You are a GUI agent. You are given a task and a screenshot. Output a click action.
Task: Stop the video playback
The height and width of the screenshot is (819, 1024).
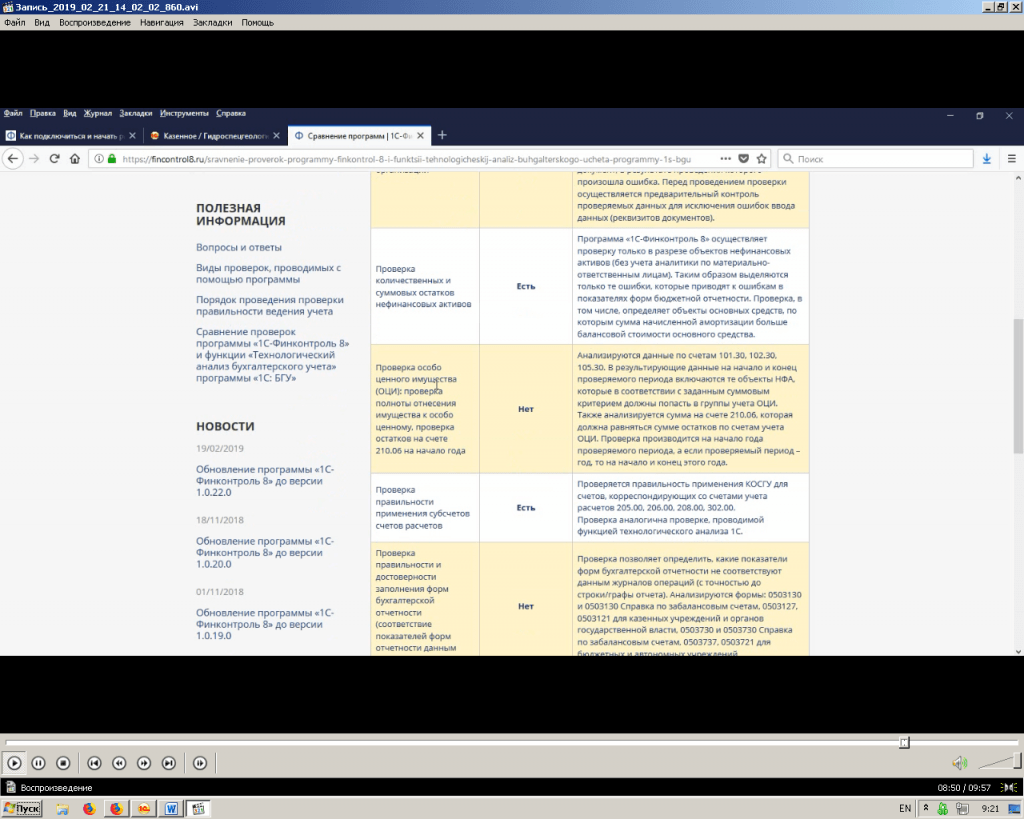pos(63,763)
